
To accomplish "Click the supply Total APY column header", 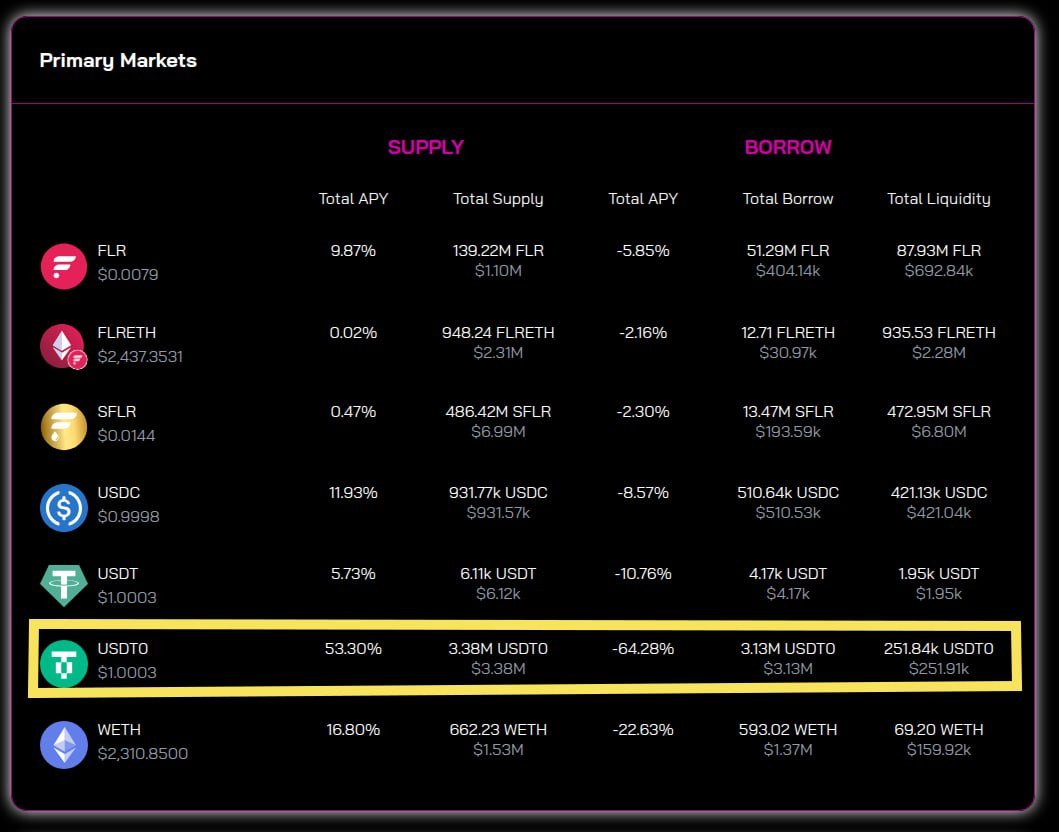I will (353, 199).
